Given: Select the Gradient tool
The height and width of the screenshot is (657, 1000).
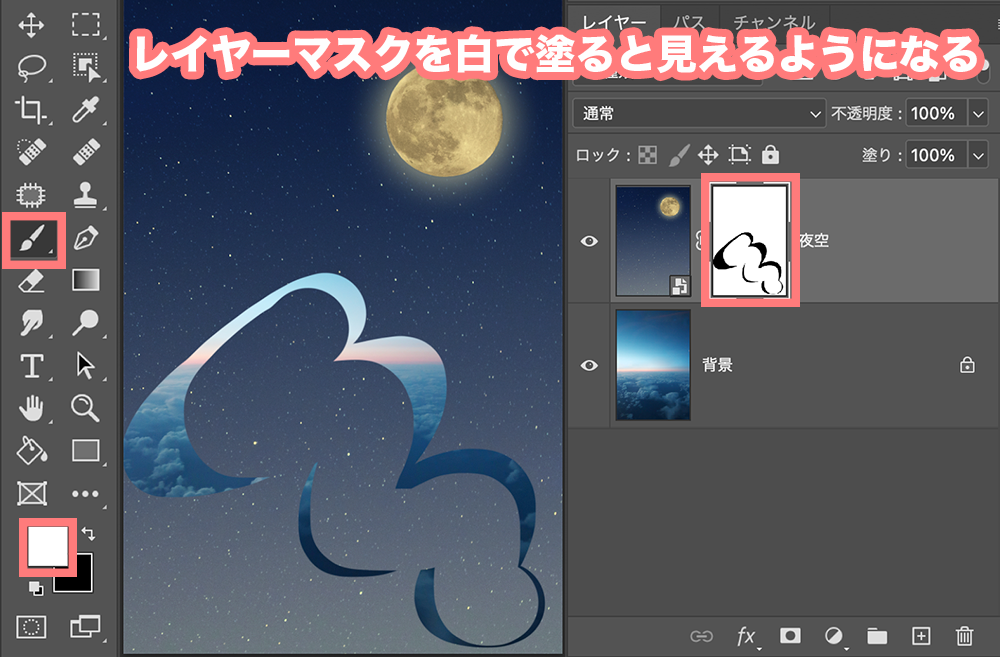Looking at the screenshot, I should pyautogui.click(x=85, y=280).
